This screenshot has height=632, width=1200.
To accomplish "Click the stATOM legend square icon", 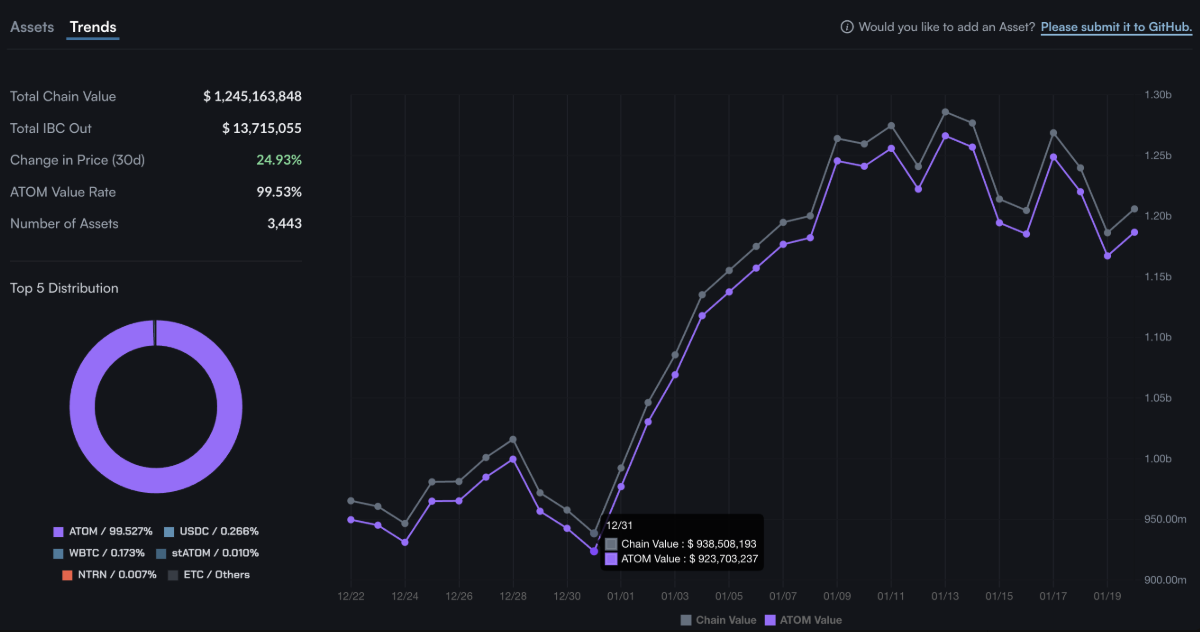I will click(161, 553).
